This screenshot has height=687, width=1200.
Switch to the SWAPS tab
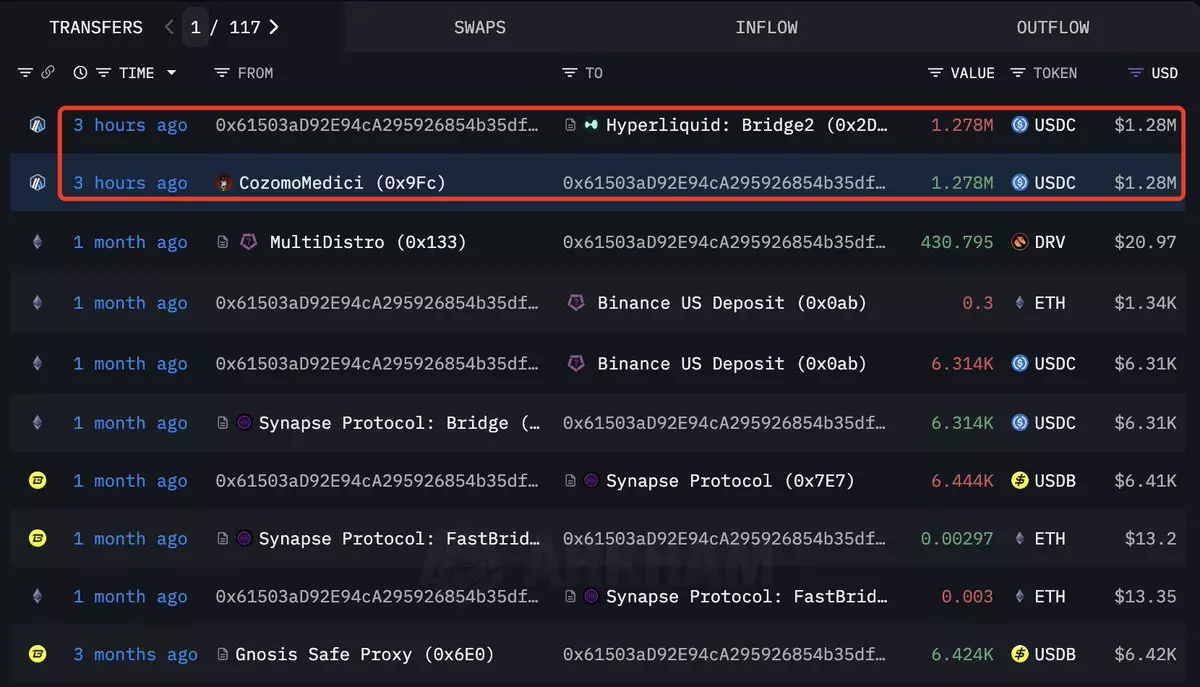(x=479, y=27)
